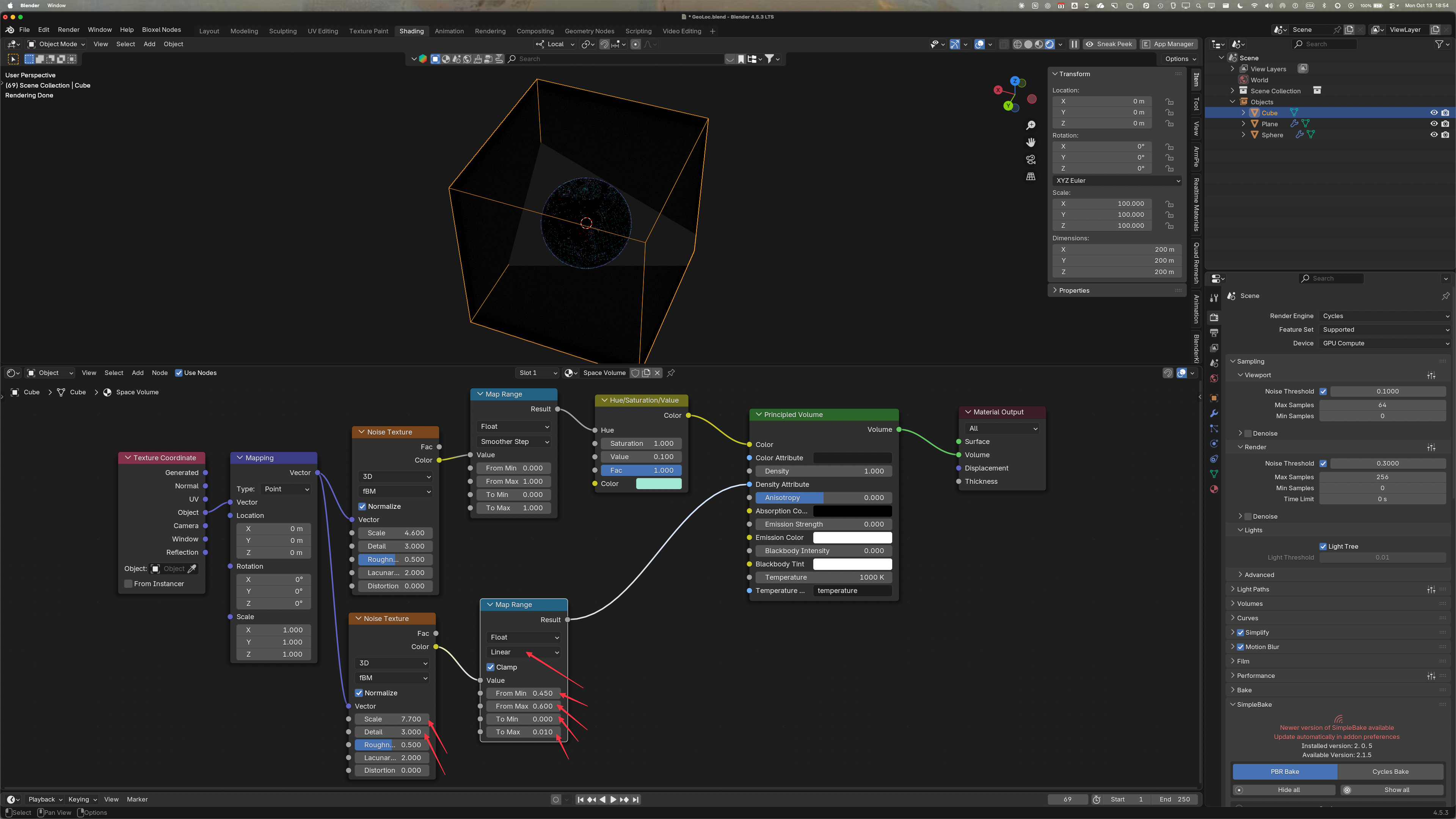Open the Tool properties tab
The width and height of the screenshot is (1456, 819).
coord(1214,298)
